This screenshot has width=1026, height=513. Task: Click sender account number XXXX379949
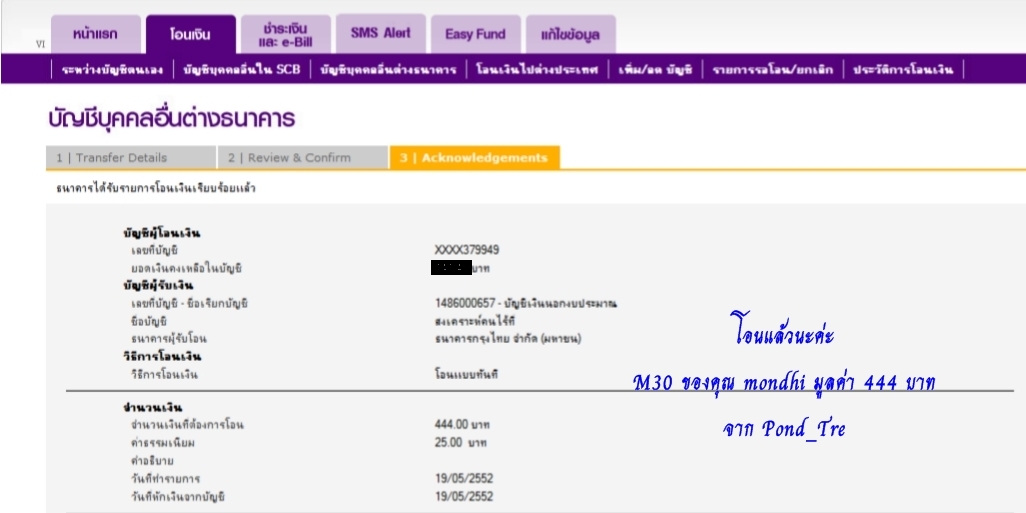coord(467,250)
